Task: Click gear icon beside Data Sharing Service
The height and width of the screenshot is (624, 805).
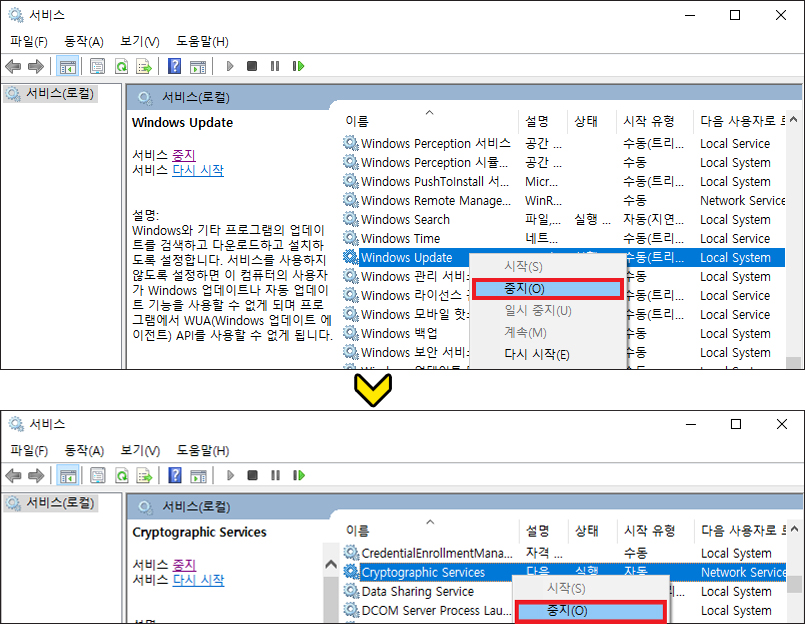Action: 351,591
